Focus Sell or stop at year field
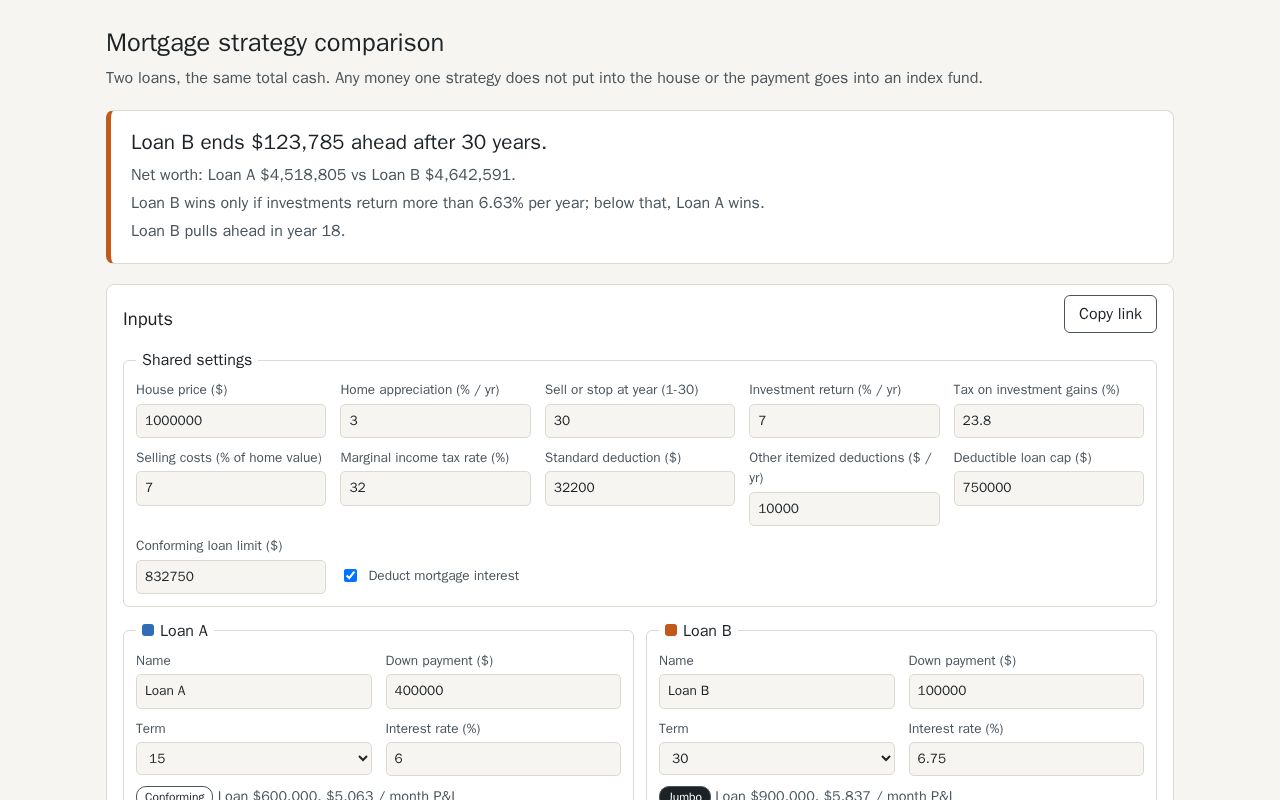 (640, 421)
